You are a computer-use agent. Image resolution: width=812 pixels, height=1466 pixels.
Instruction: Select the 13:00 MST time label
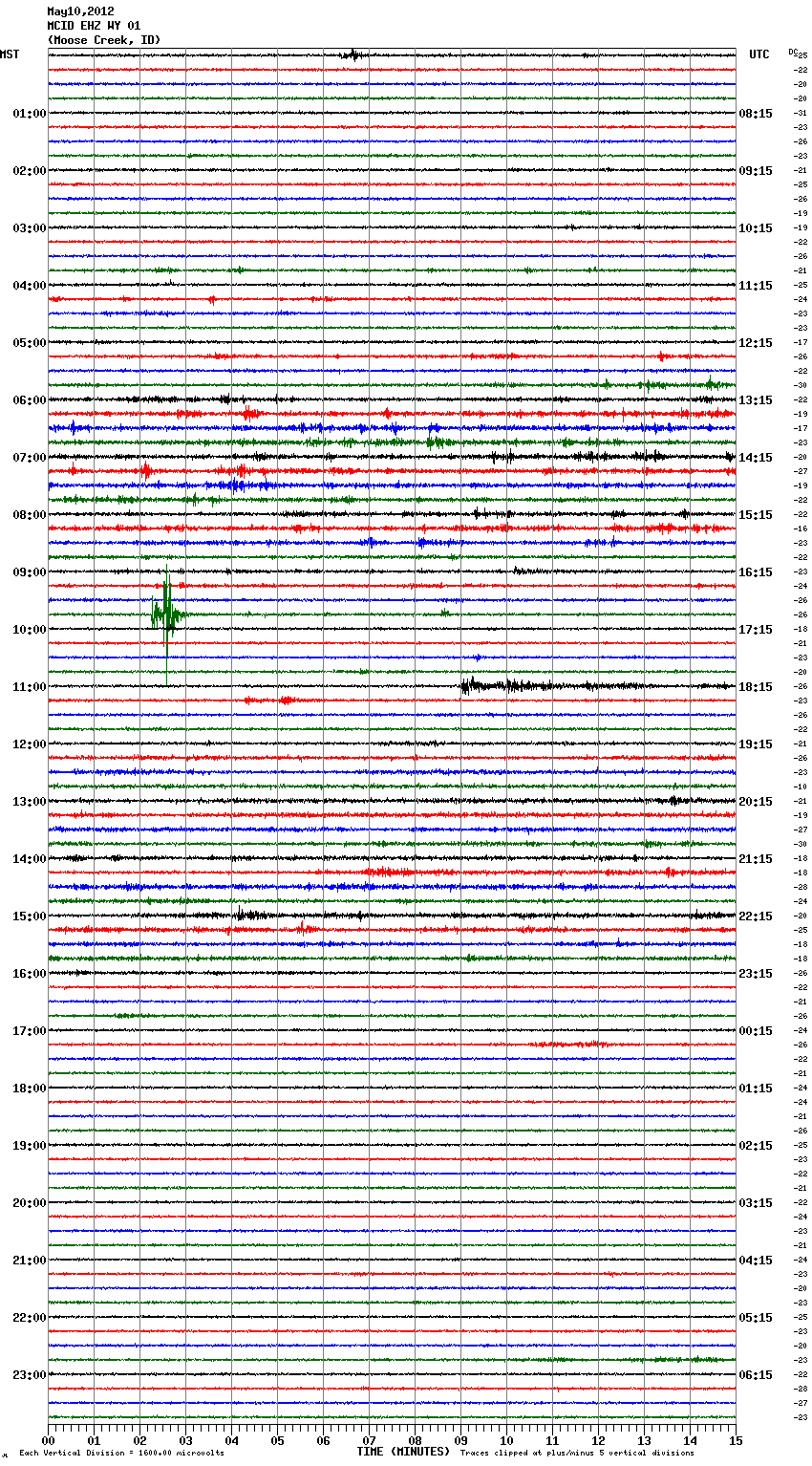coord(30,802)
